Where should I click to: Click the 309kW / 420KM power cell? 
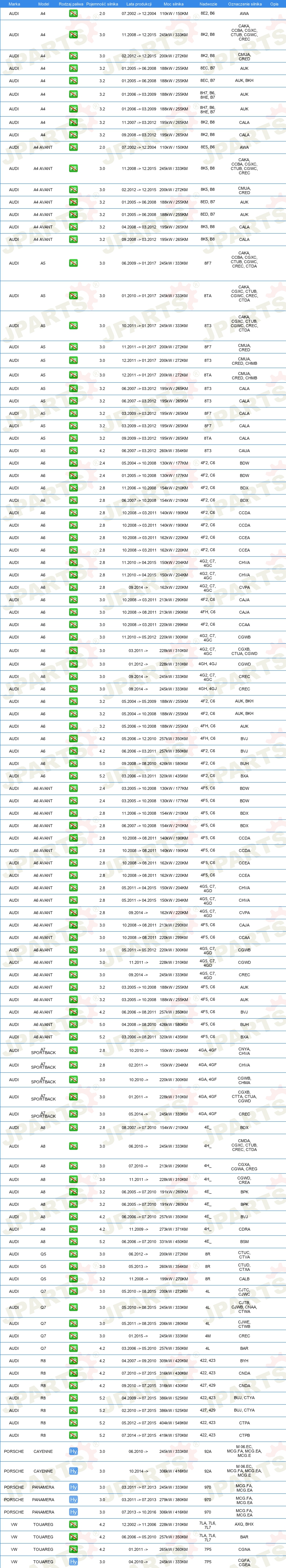[x=173, y=1361]
